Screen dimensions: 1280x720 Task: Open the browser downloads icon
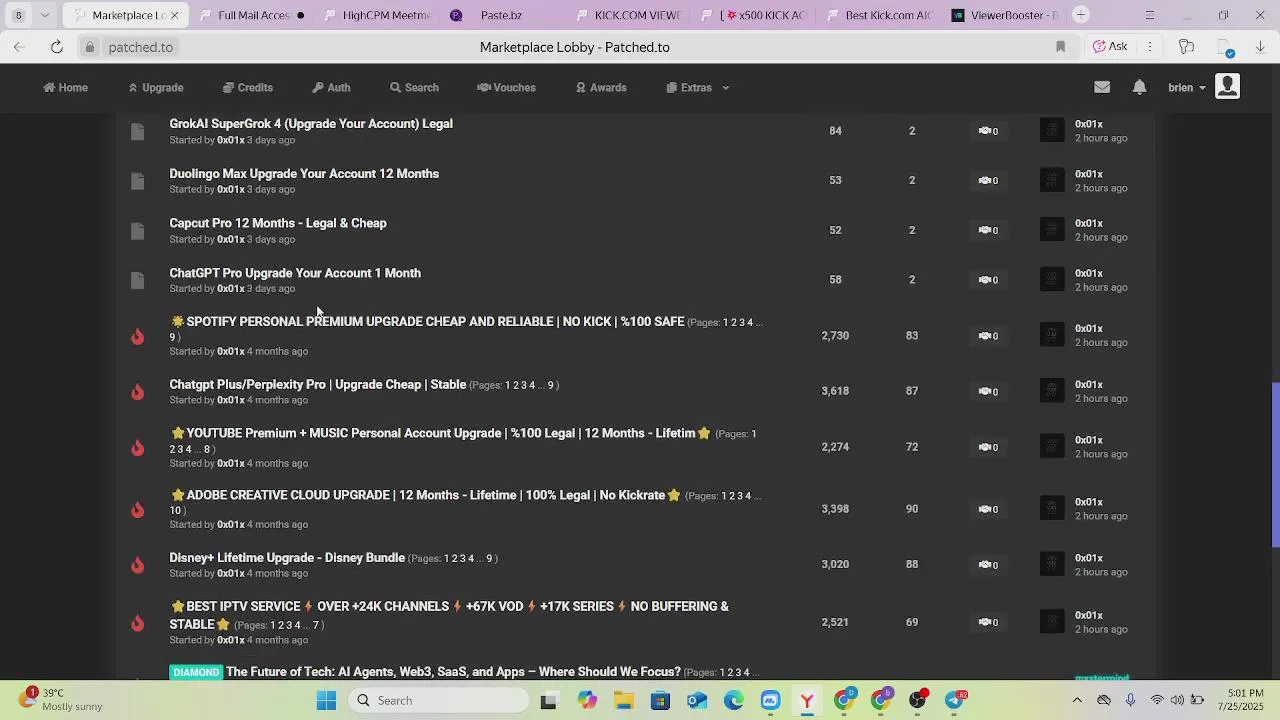[x=1260, y=47]
